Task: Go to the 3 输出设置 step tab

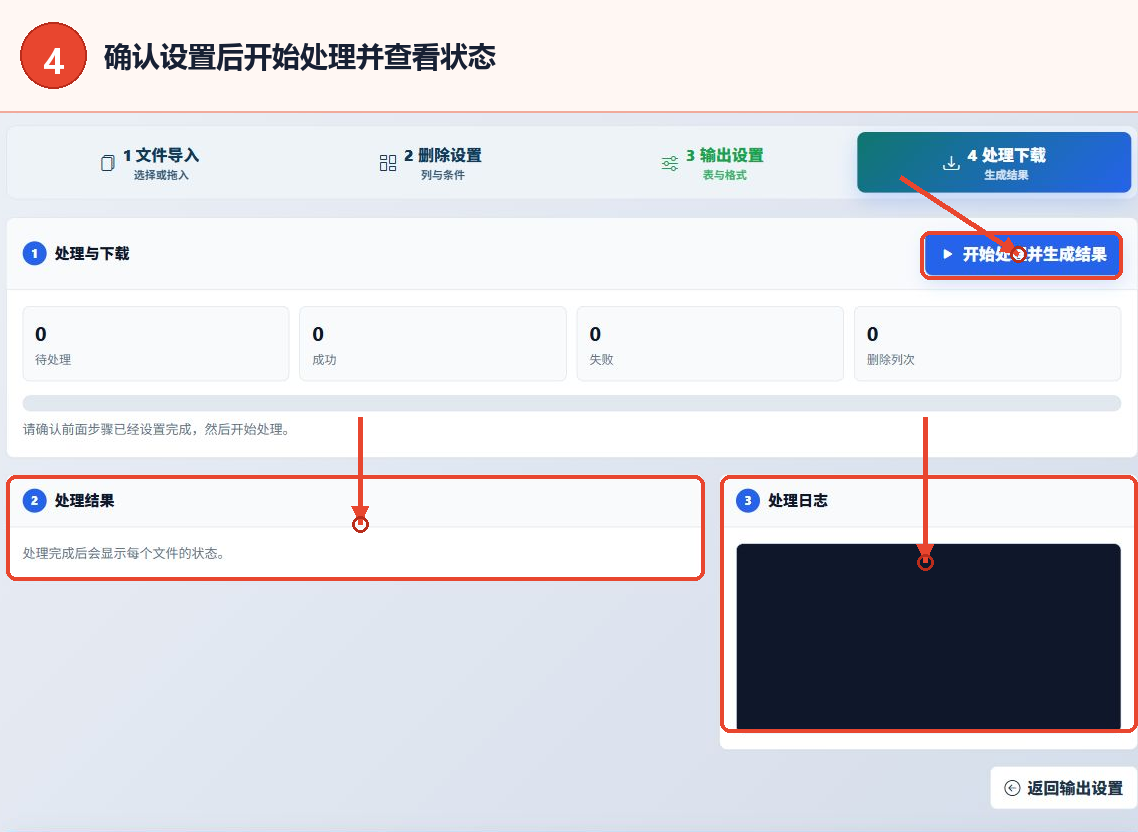Action: [712, 163]
